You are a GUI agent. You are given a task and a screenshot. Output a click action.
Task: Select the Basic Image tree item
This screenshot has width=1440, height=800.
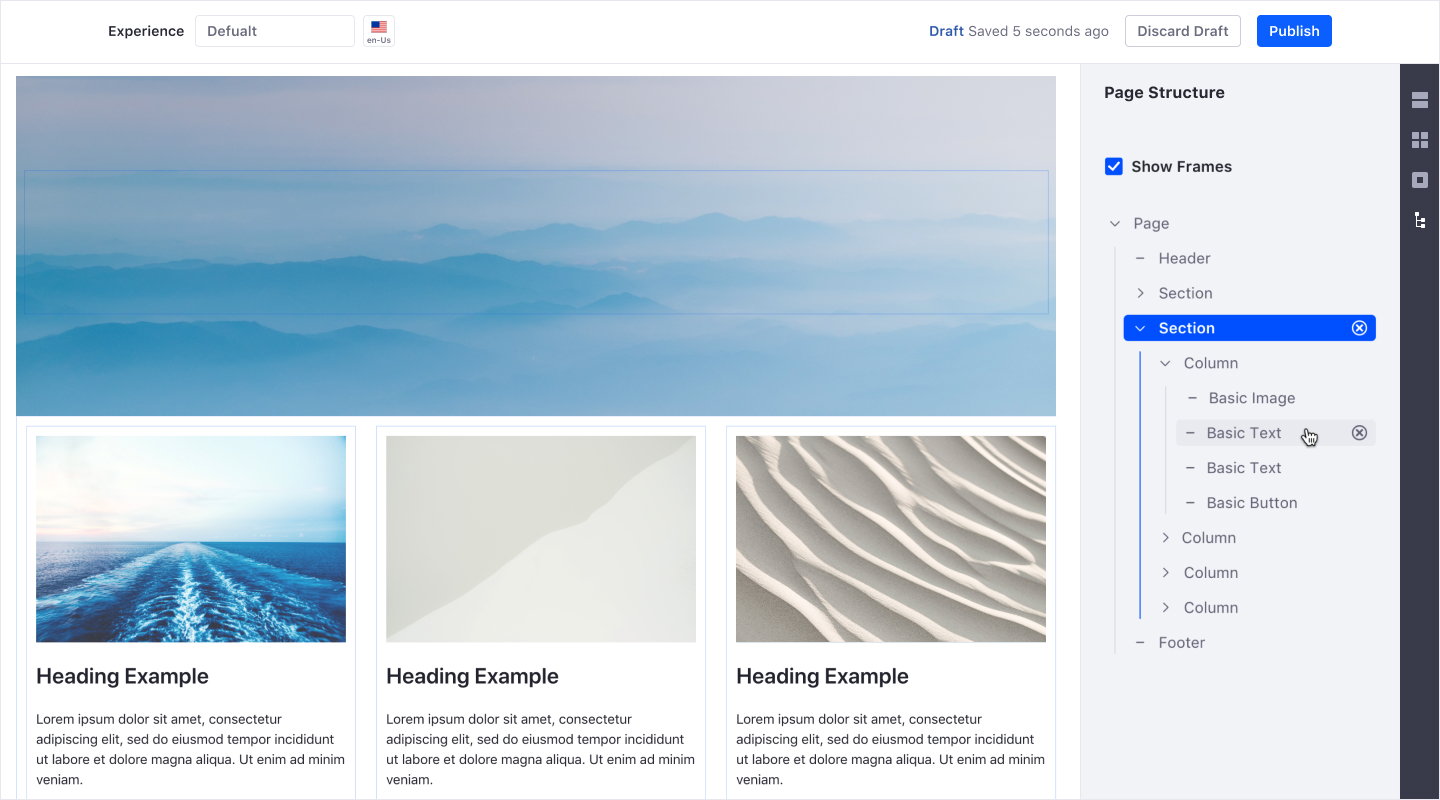[x=1251, y=398]
